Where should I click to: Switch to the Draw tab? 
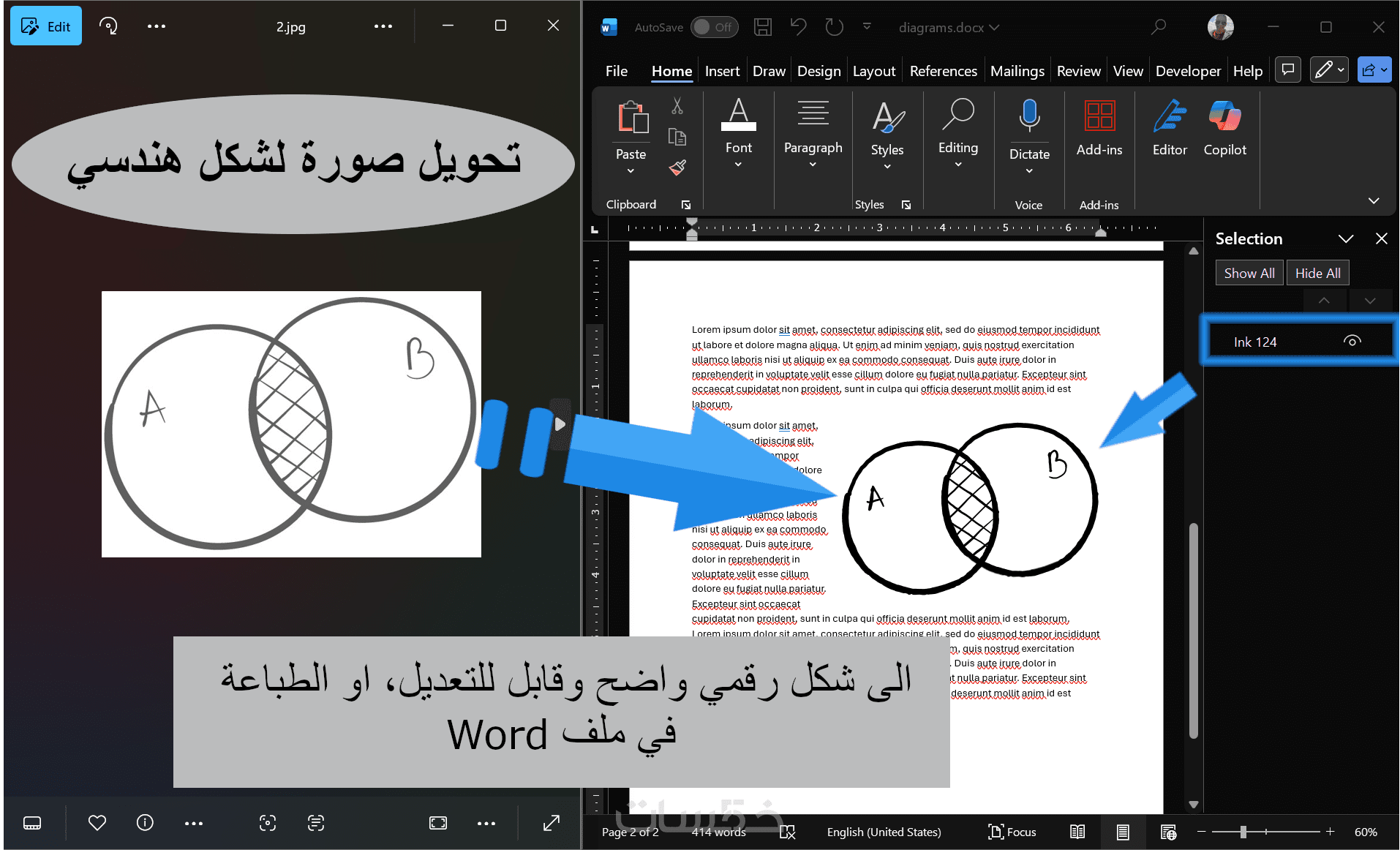[769, 71]
